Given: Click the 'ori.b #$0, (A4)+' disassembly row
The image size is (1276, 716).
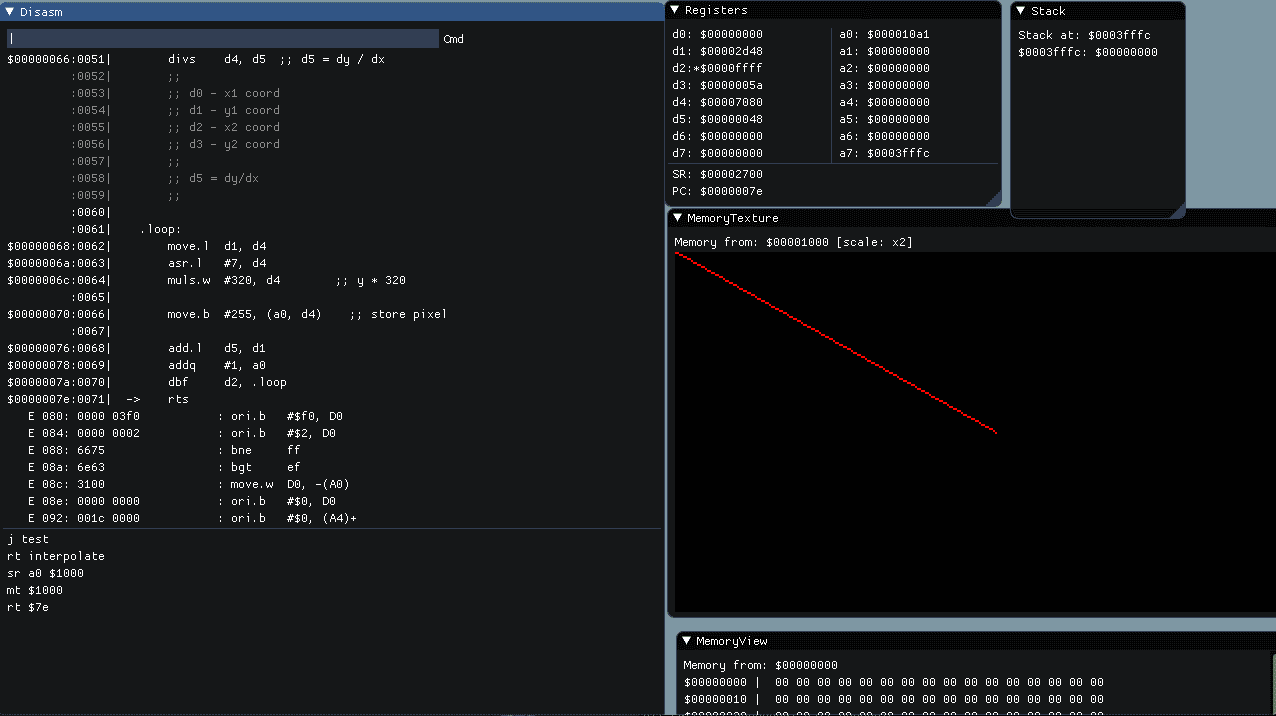Looking at the screenshot, I should click(192, 518).
